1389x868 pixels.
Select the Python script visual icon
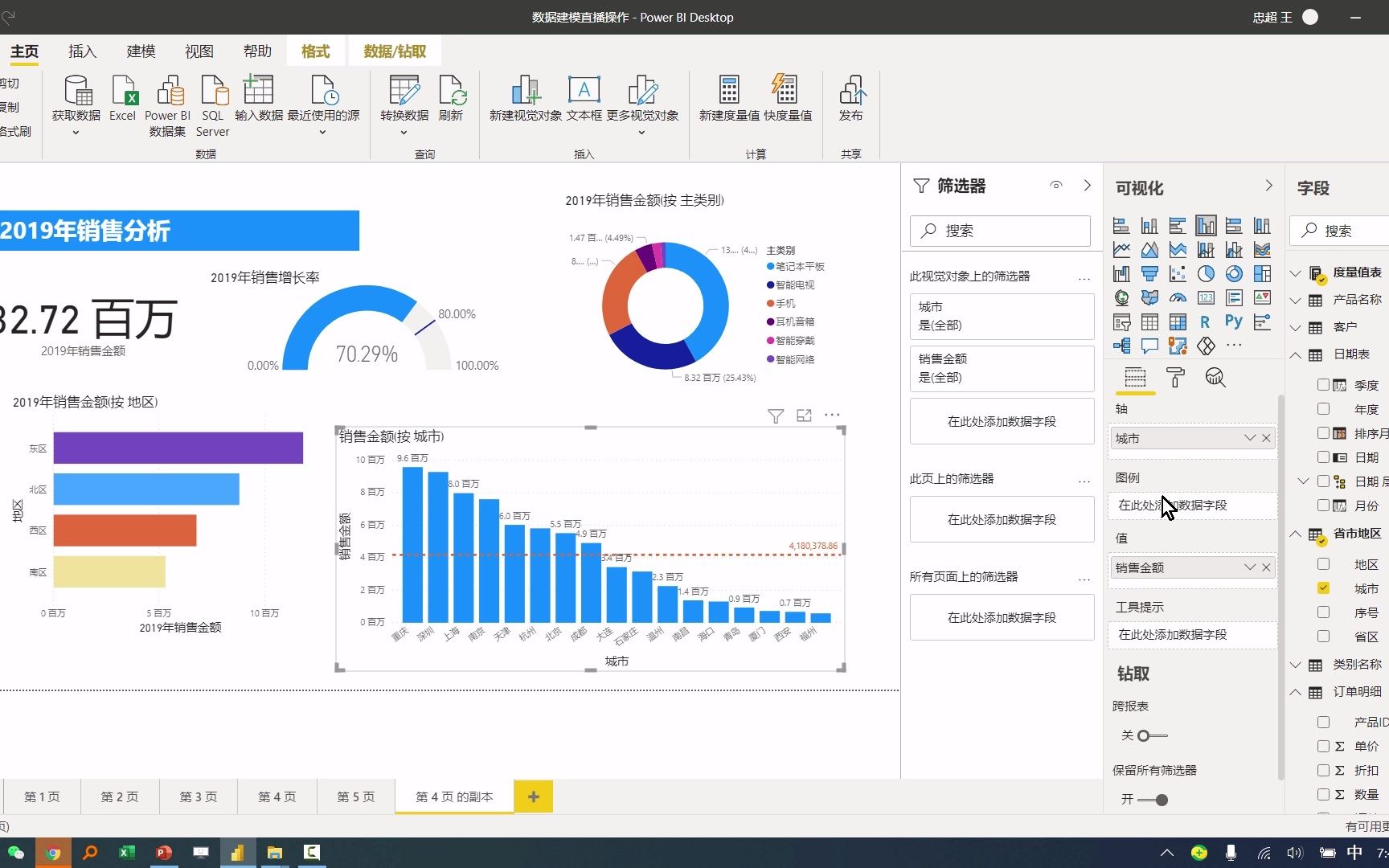(1234, 321)
